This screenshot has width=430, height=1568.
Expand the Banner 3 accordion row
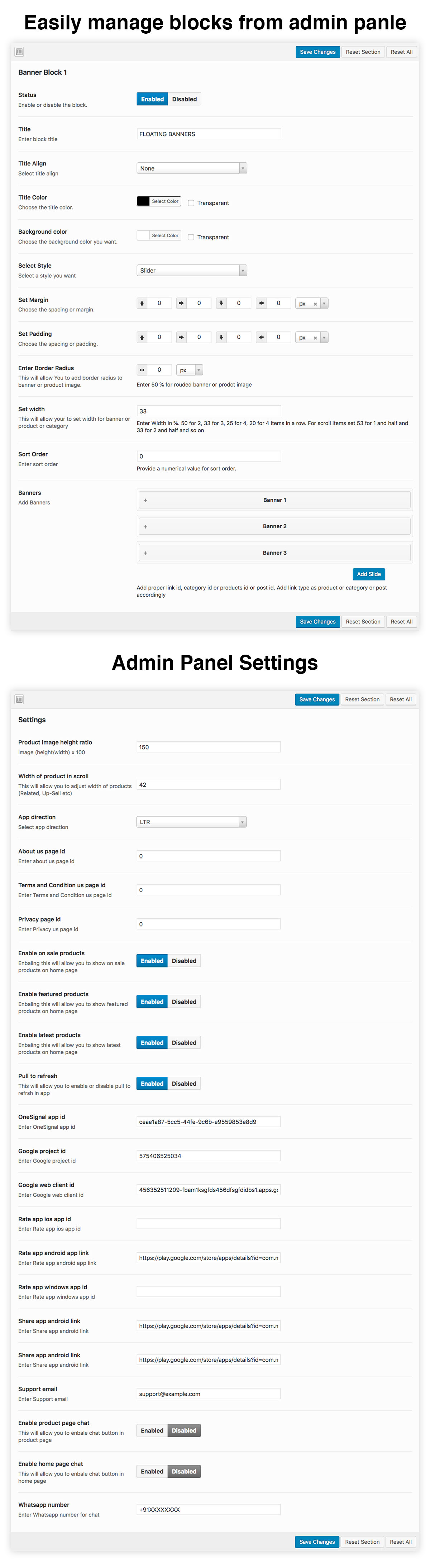275,553
